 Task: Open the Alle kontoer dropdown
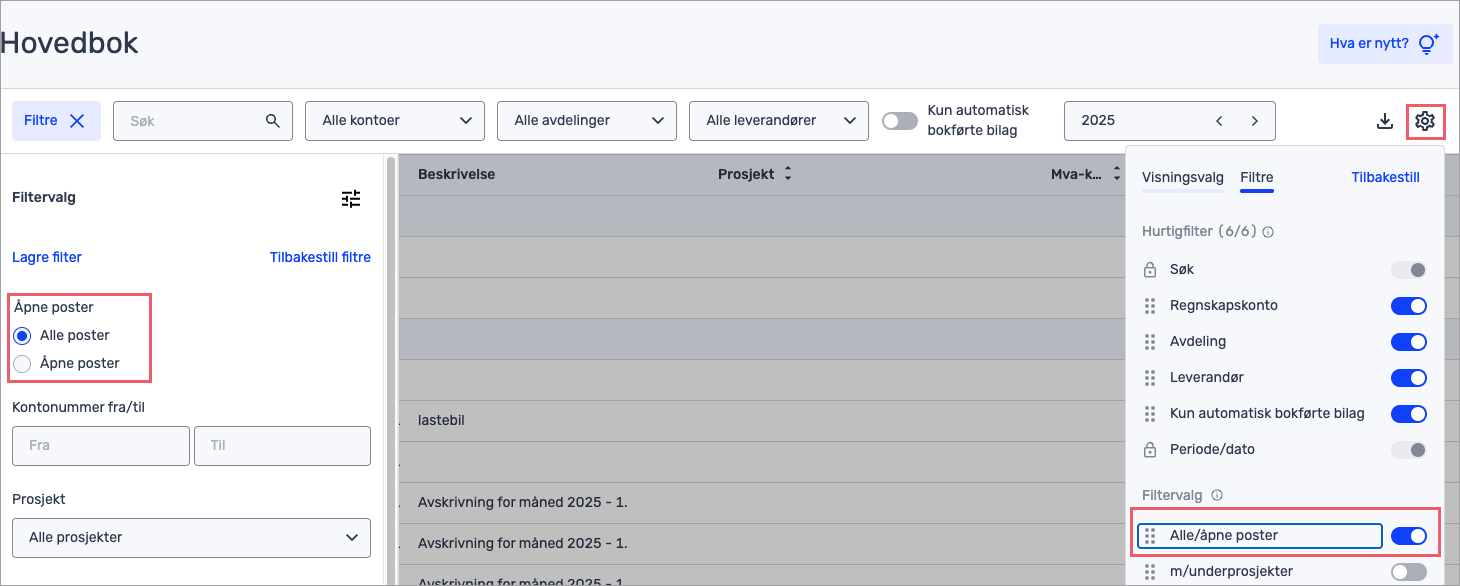[395, 121]
